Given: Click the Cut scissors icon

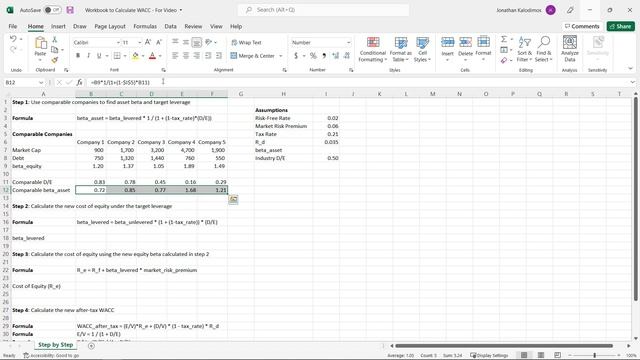Looking at the screenshot, I should [54, 39].
